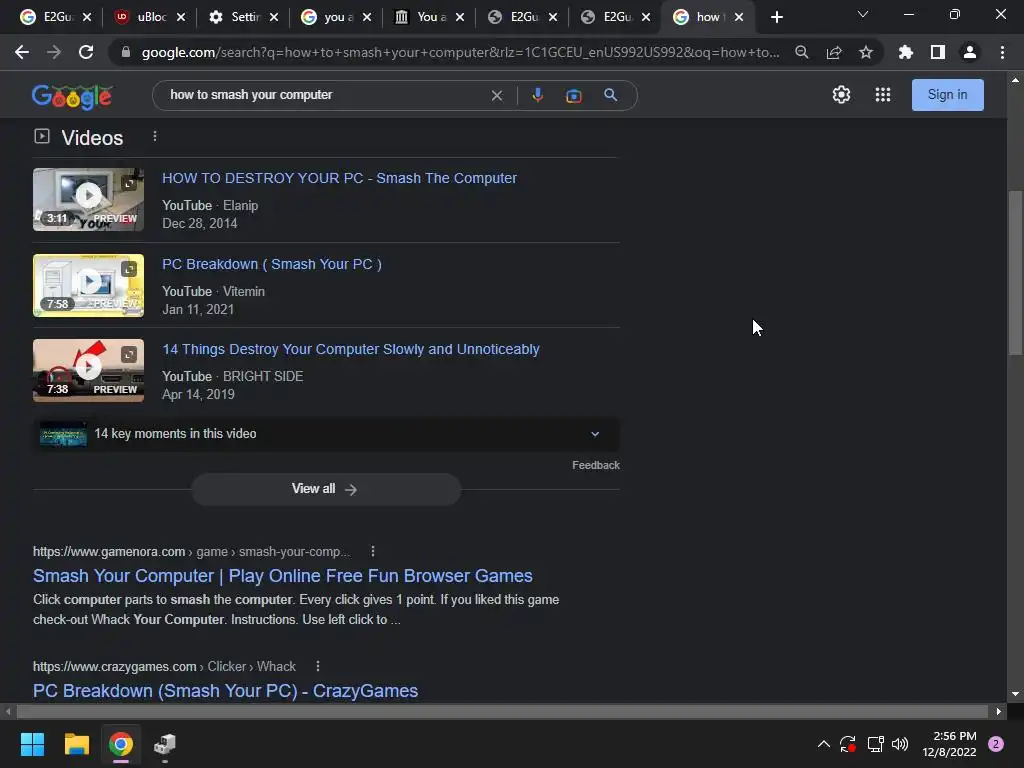The width and height of the screenshot is (1024, 768).
Task: Click the Sign in button
Action: [x=947, y=95]
